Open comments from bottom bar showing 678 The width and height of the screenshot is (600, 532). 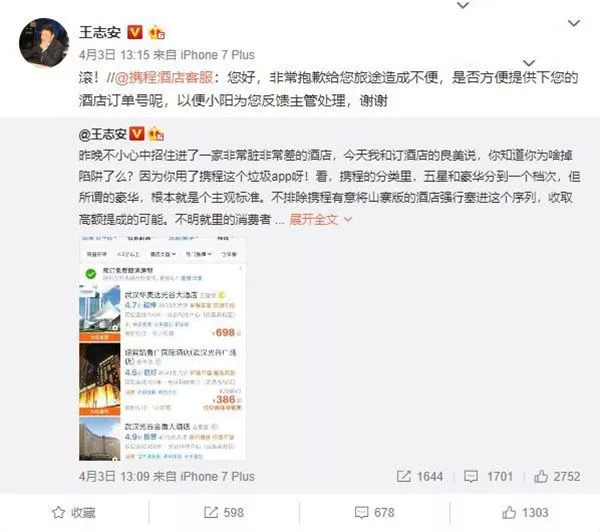coord(375,512)
